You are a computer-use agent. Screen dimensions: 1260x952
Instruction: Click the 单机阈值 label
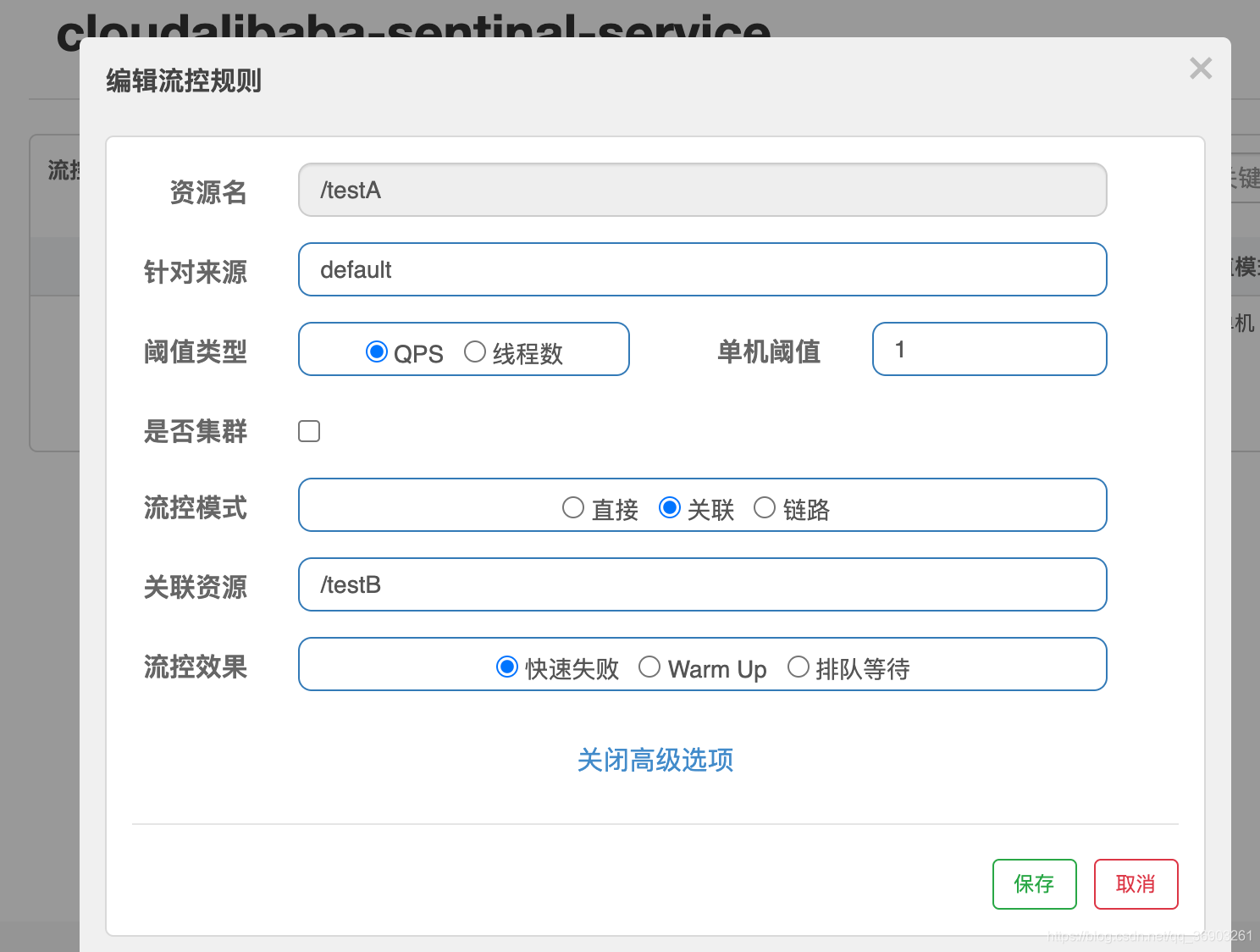pos(769,351)
